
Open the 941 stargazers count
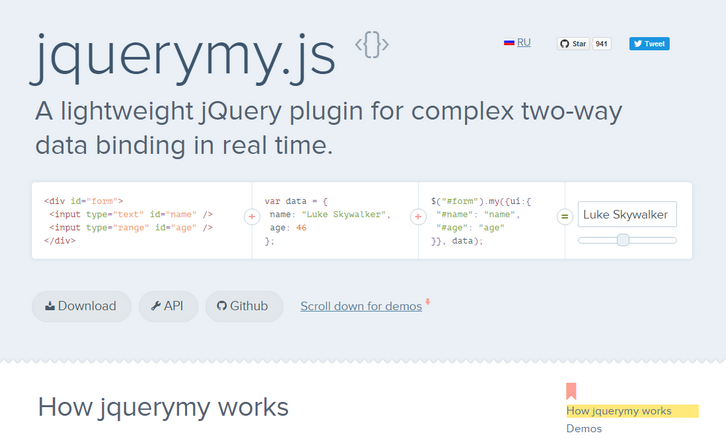click(x=601, y=44)
